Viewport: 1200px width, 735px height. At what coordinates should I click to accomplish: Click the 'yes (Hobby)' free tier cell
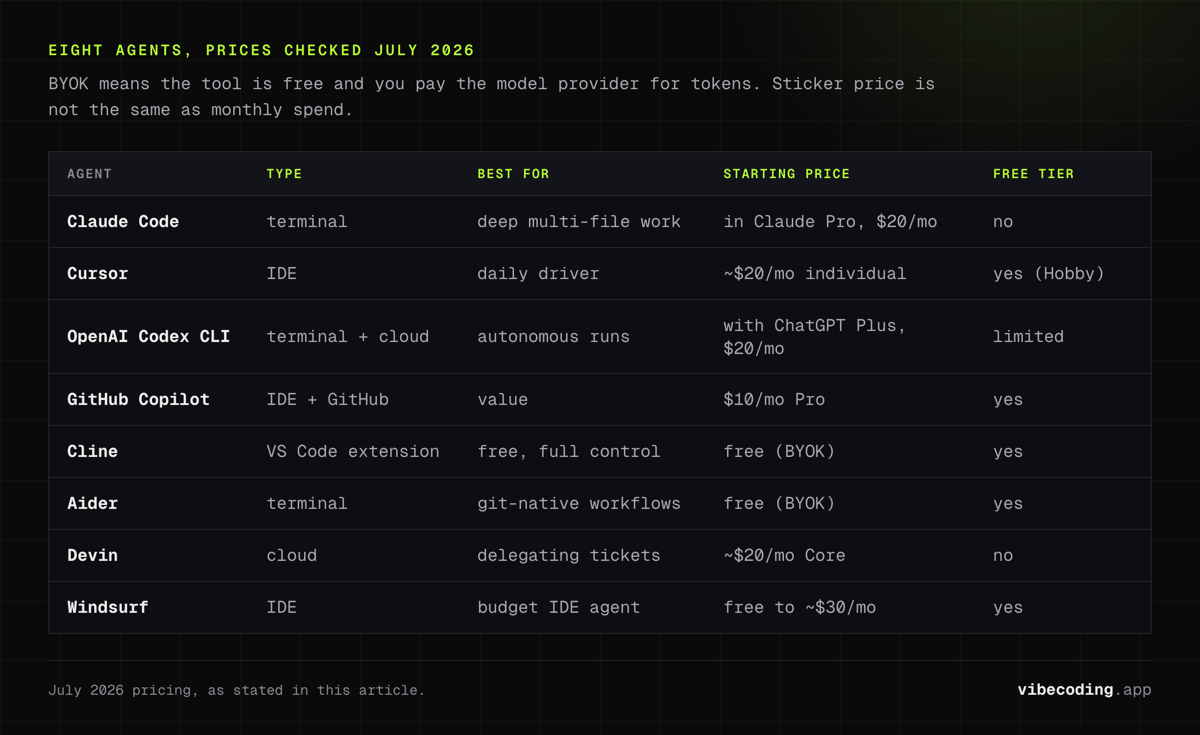(1049, 274)
